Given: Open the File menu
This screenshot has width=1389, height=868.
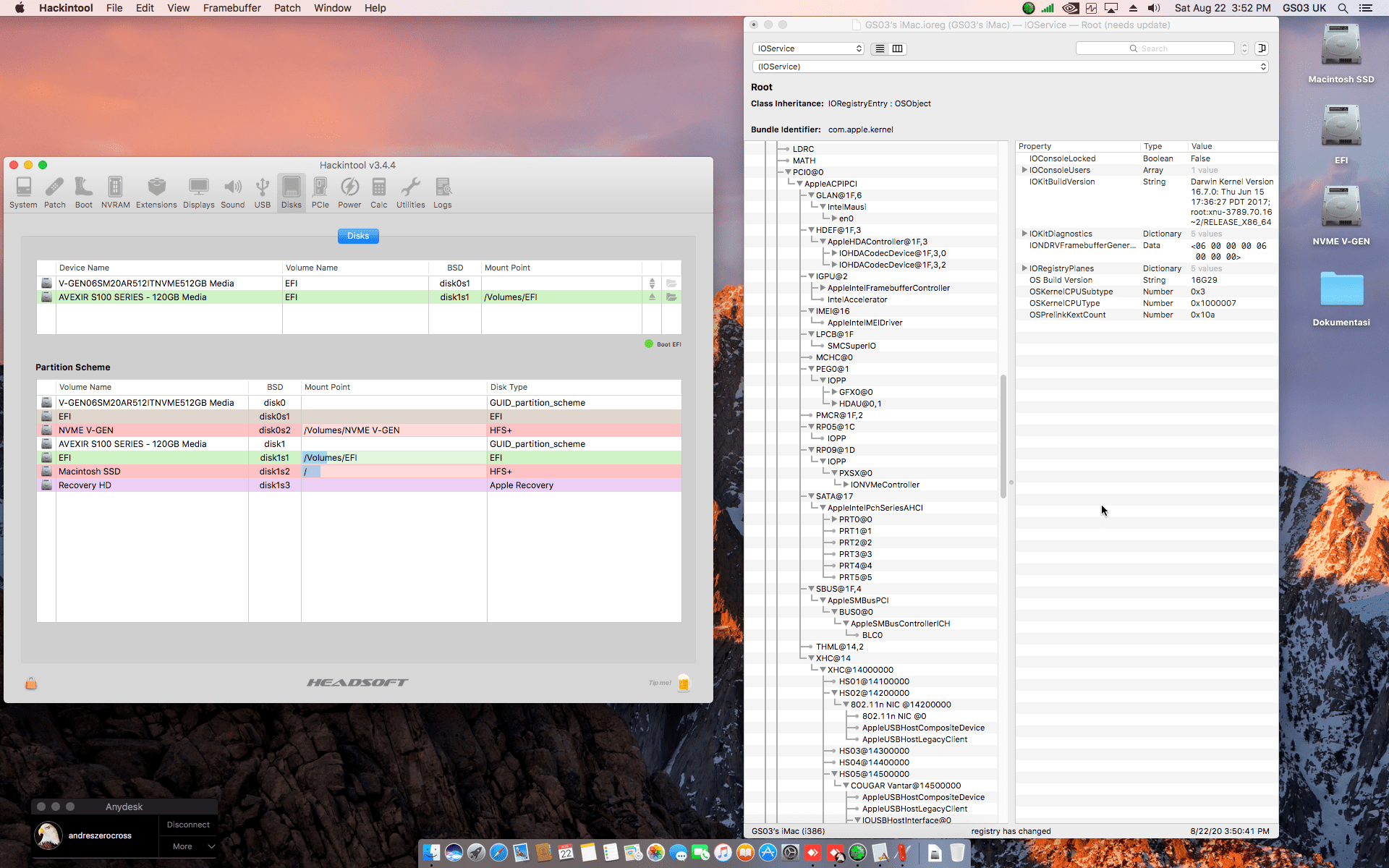Looking at the screenshot, I should [114, 8].
